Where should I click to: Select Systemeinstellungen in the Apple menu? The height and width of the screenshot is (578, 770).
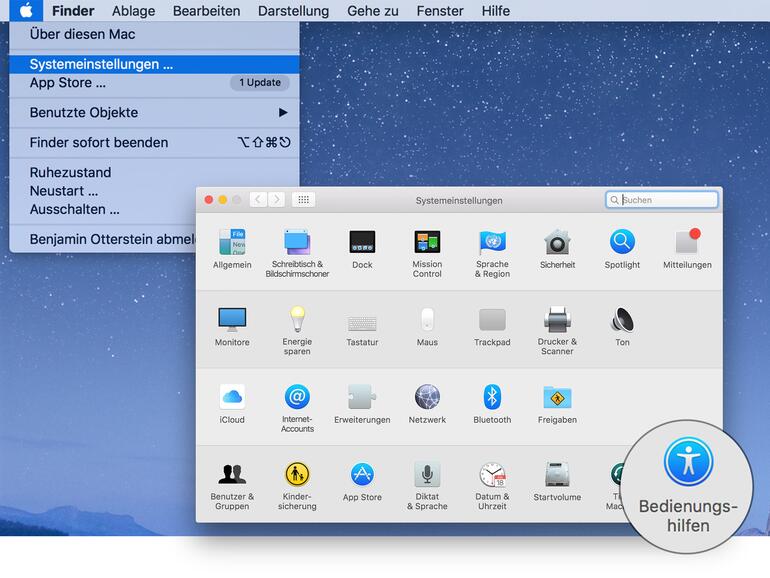pos(101,64)
